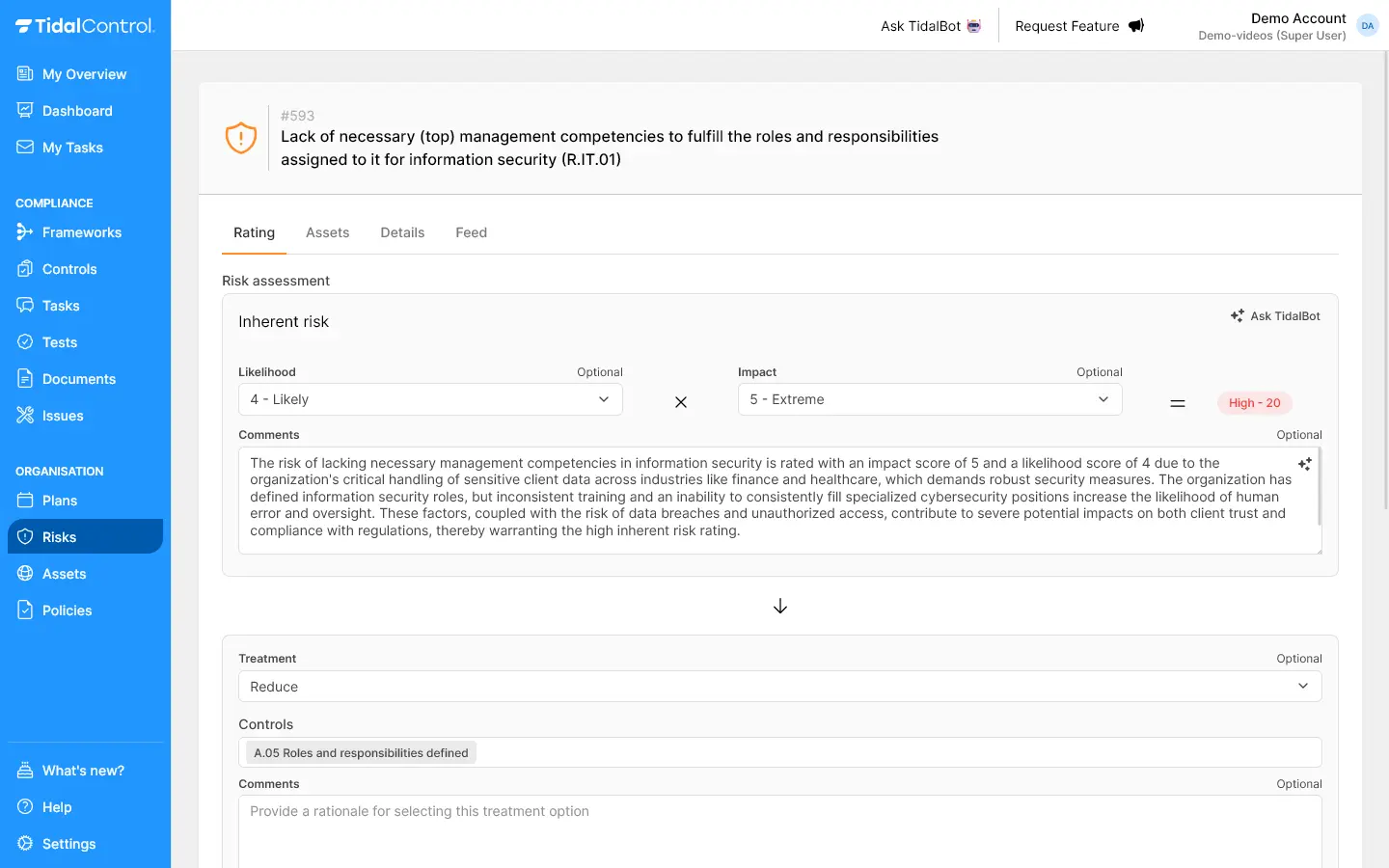This screenshot has width=1389, height=868.
Task: Click the DA user avatar
Action: [x=1367, y=26]
